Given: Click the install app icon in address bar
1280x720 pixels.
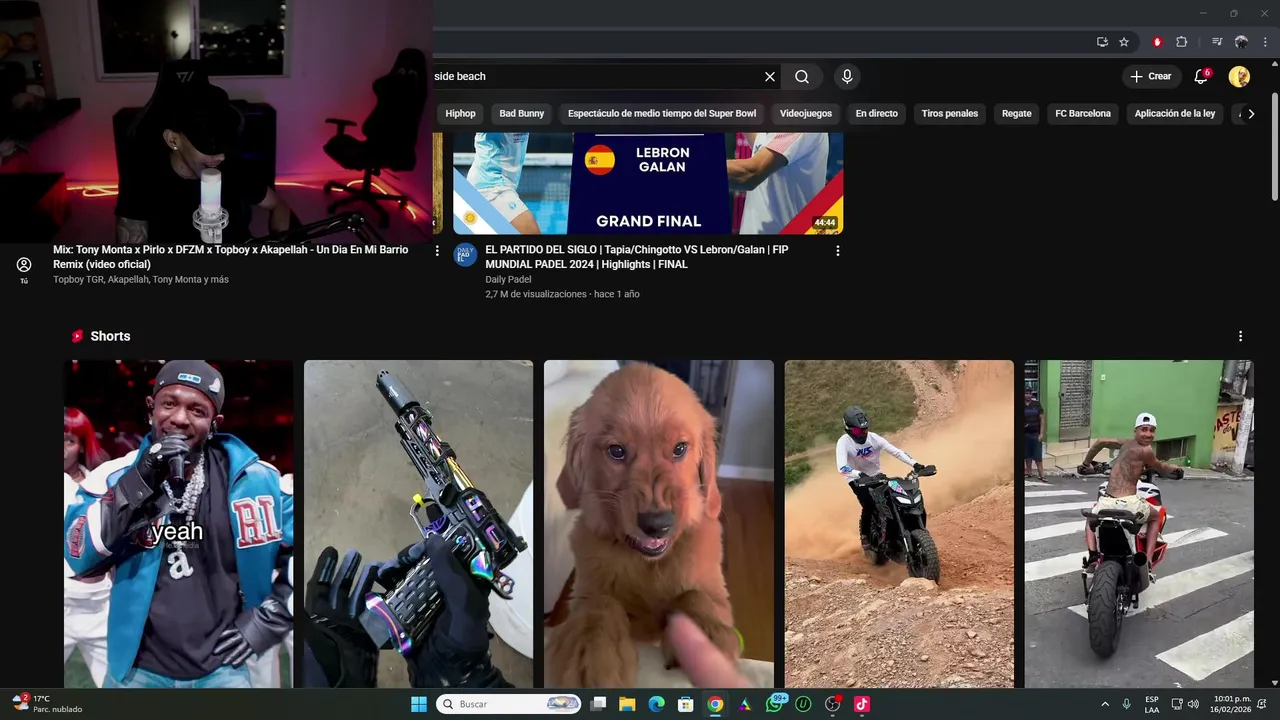Looking at the screenshot, I should (x=1102, y=42).
